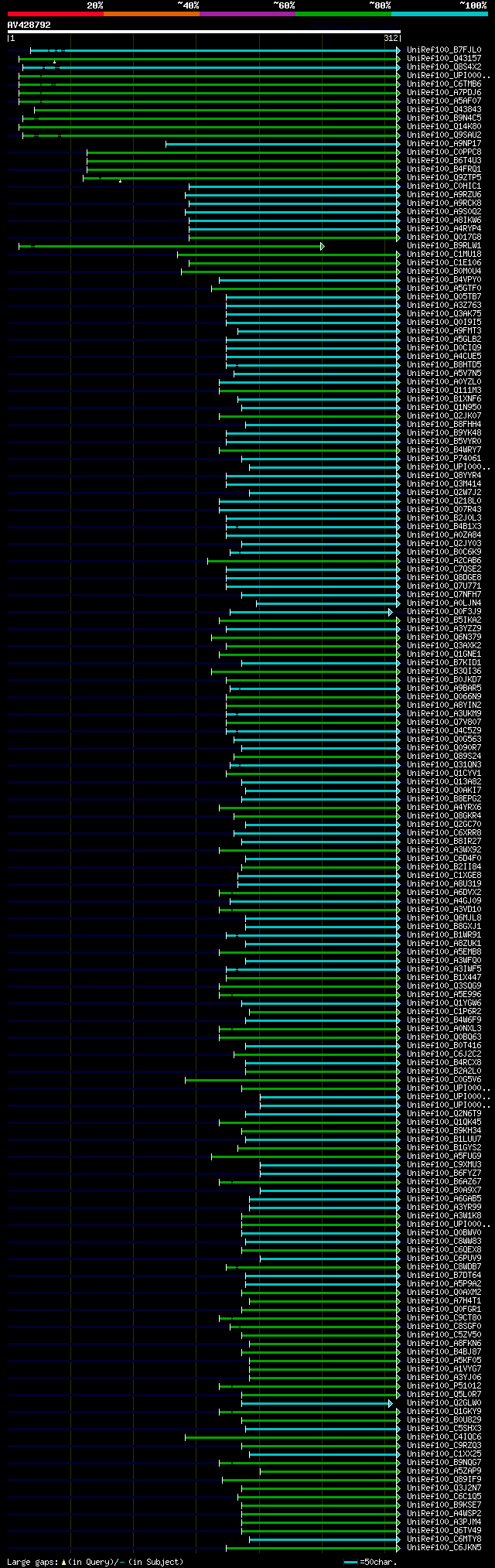Open hit UniRef100_A7PDJ6

click(x=444, y=92)
